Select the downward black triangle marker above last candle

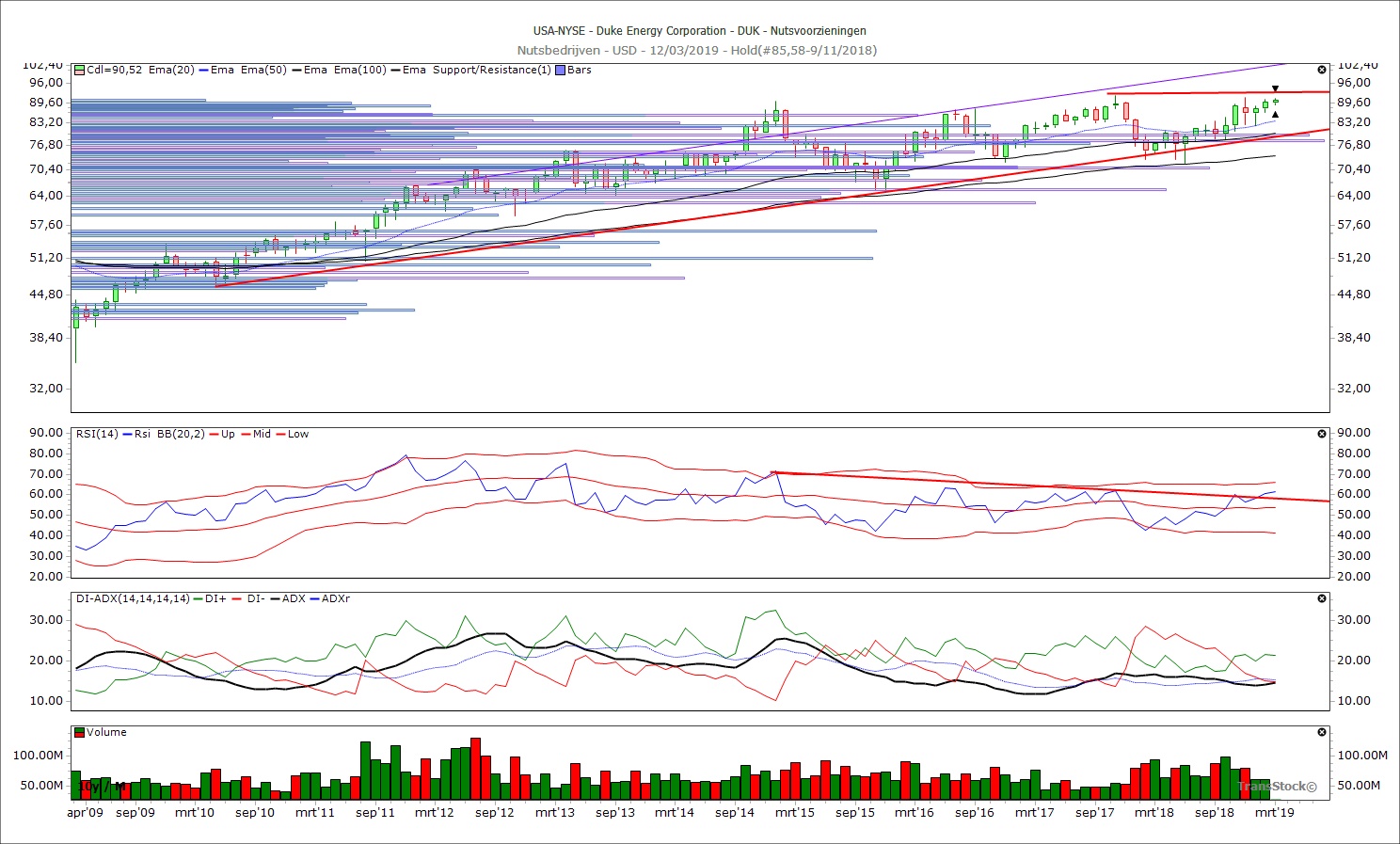click(x=1275, y=89)
